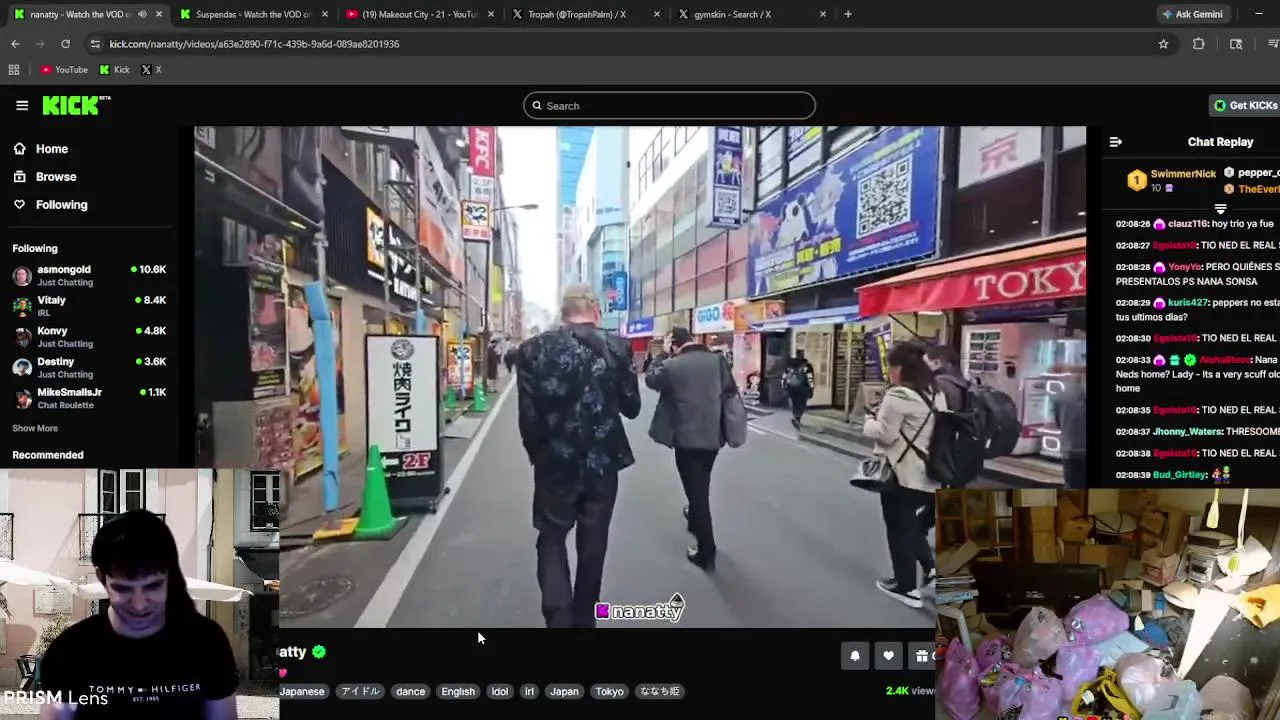Open Browse in the sidebar

[x=56, y=177]
